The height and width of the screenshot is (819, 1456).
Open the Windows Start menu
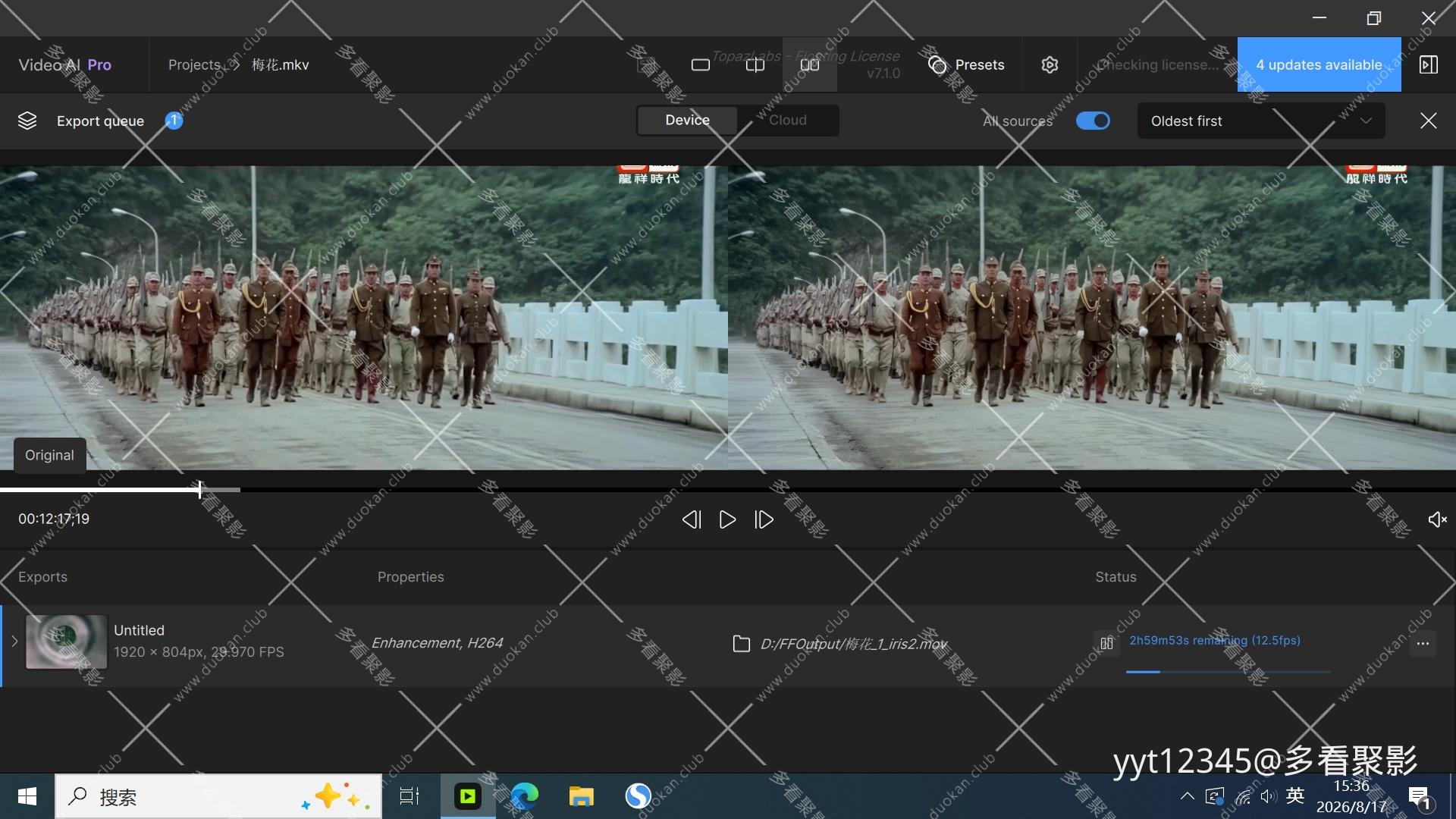click(x=27, y=796)
